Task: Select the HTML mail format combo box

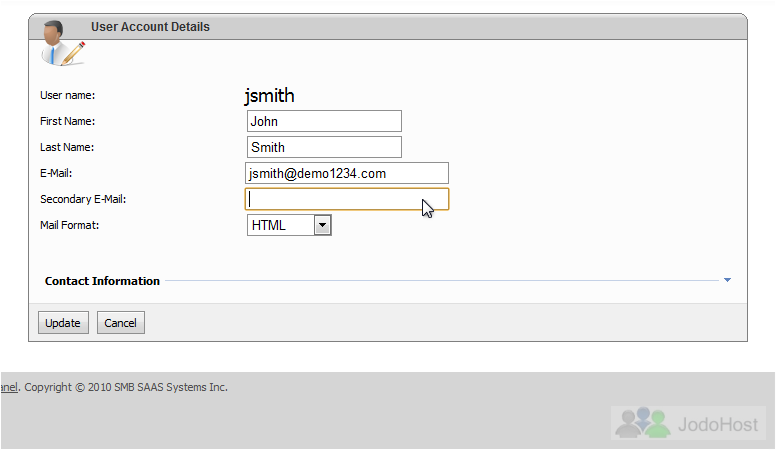Action: point(280,225)
